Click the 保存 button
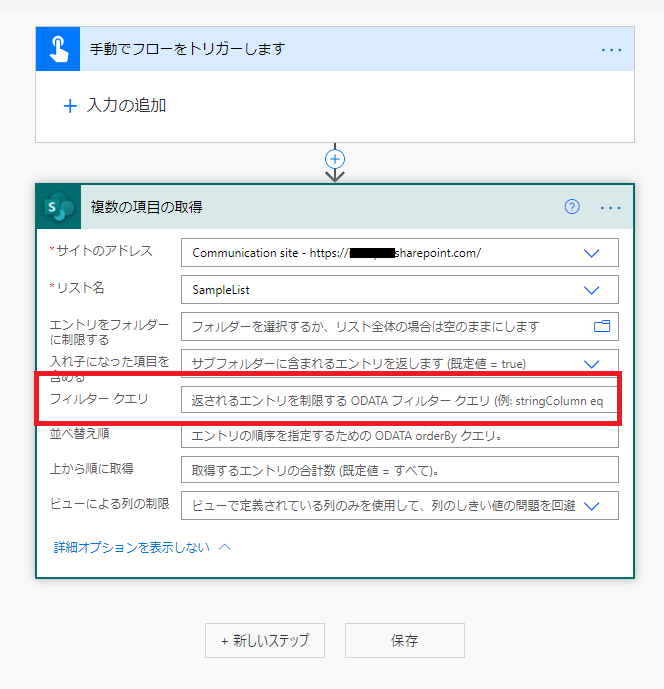664x689 pixels. point(404,640)
